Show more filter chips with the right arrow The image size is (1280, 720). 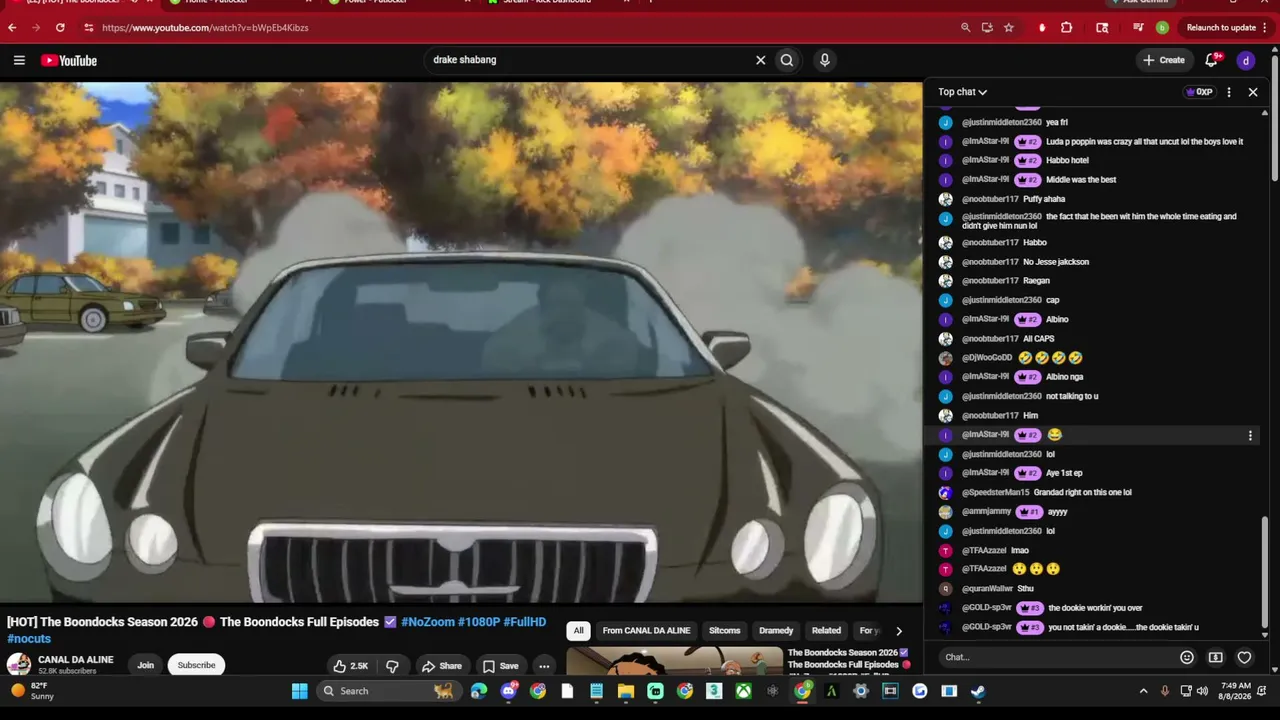click(898, 631)
